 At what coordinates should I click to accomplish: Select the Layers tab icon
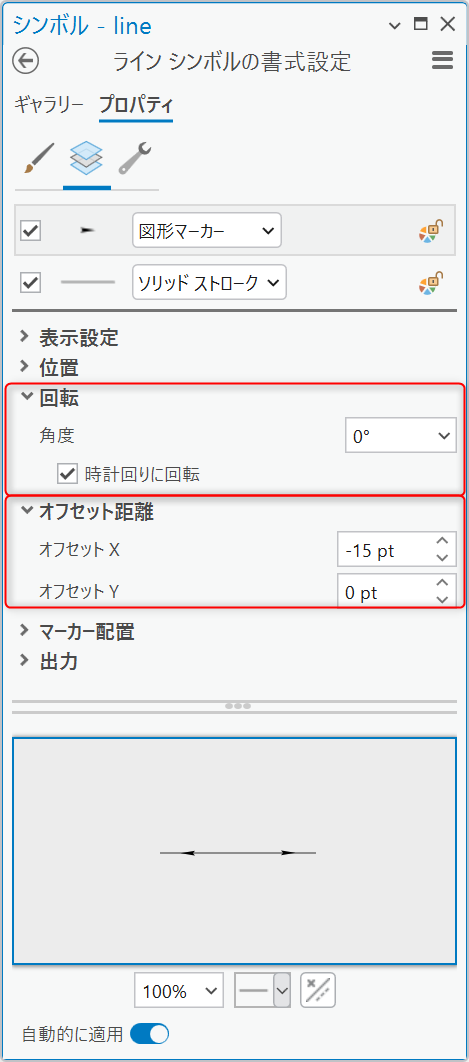pyautogui.click(x=86, y=158)
